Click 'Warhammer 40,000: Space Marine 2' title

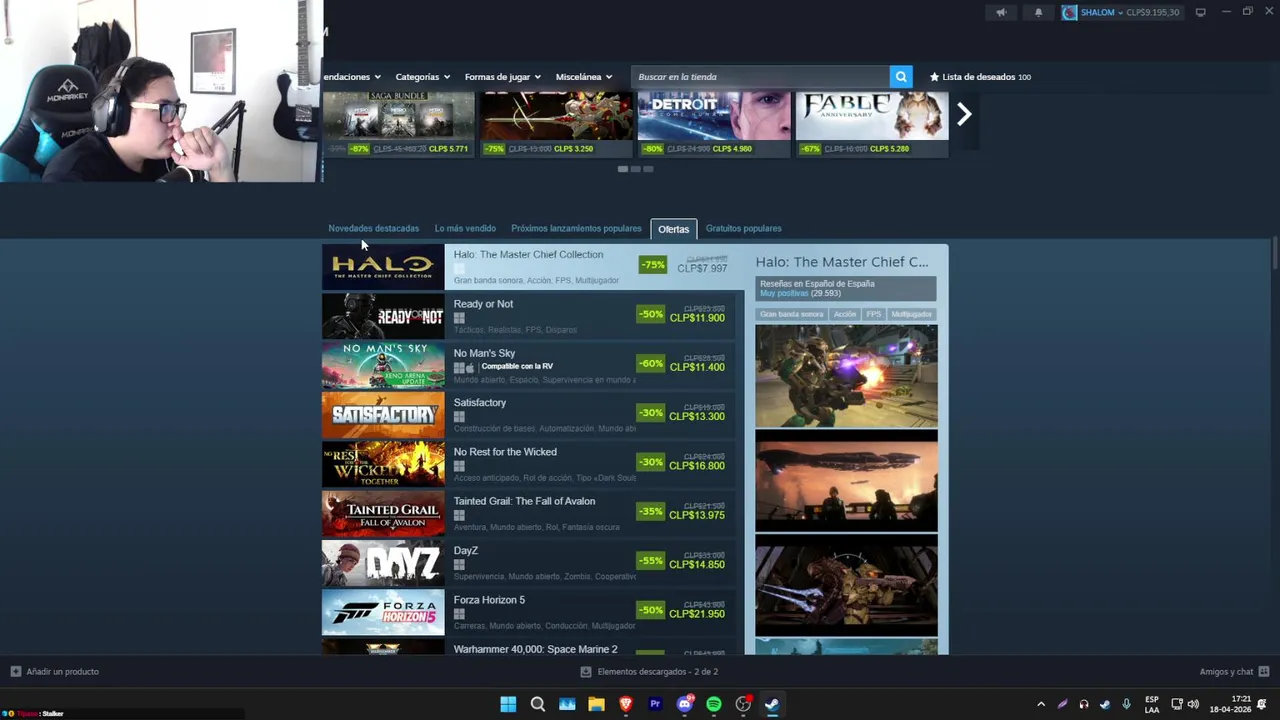point(535,649)
